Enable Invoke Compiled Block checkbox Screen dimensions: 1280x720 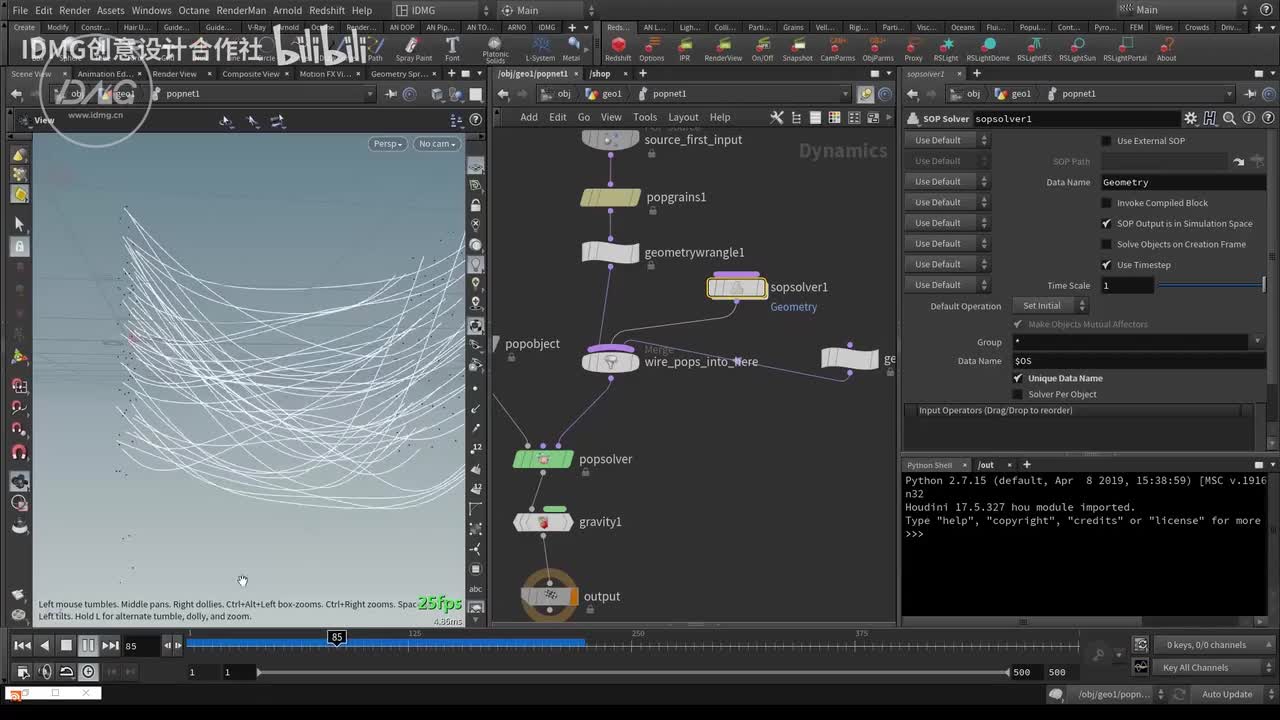click(1106, 203)
